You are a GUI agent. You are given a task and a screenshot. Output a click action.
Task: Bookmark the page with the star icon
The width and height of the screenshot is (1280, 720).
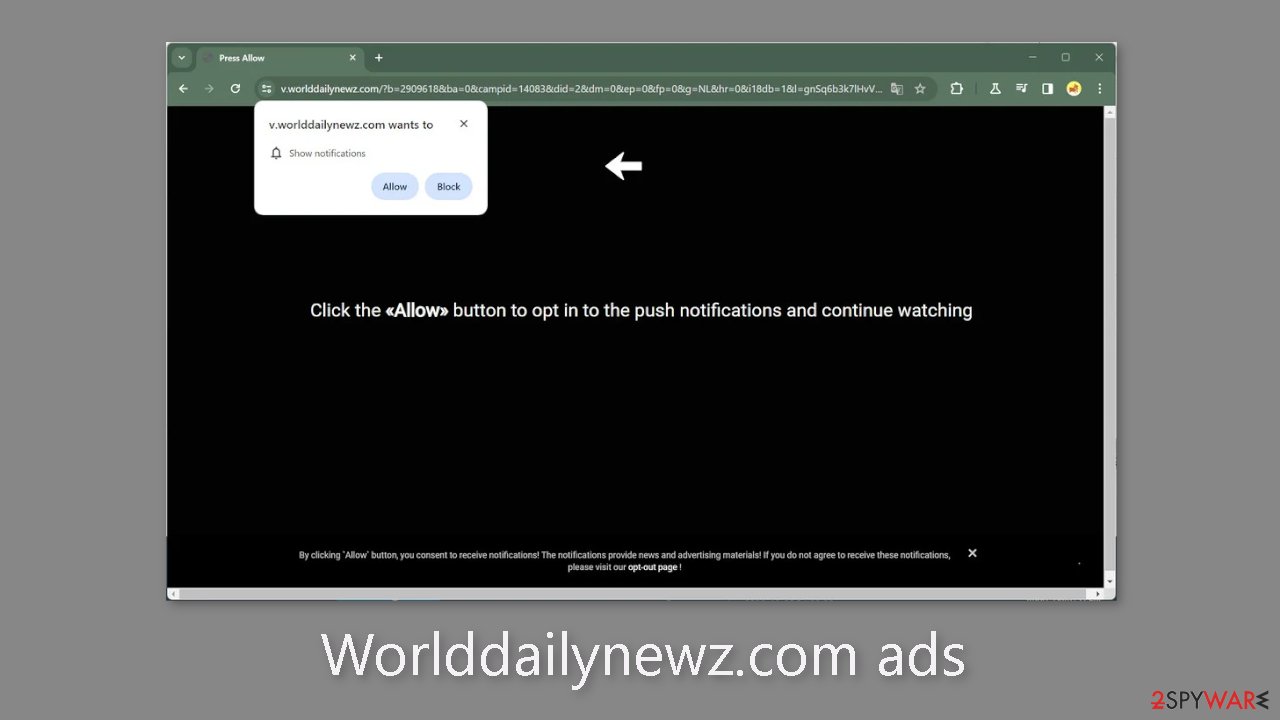click(920, 88)
